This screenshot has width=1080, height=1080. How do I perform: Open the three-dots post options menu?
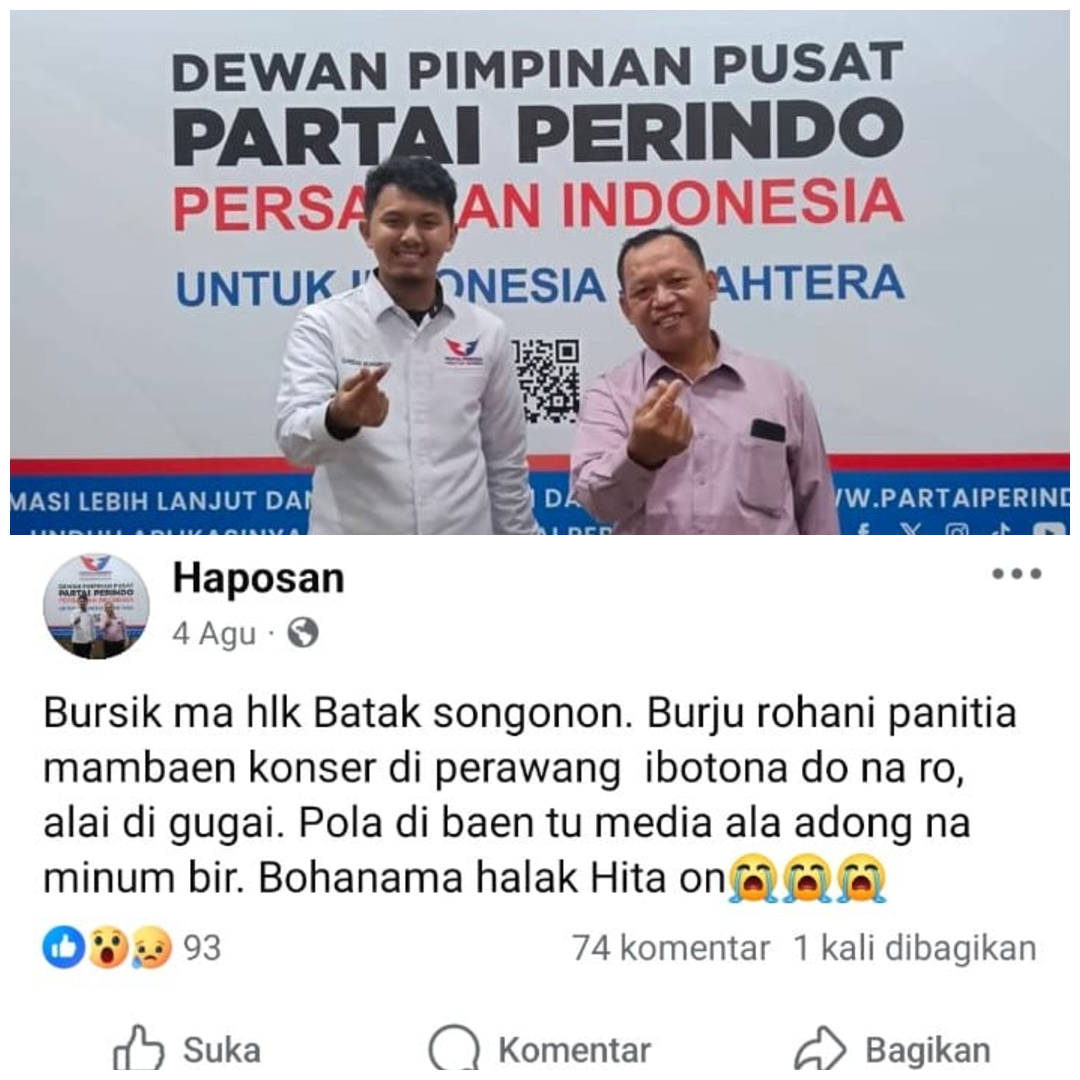(x=1017, y=574)
